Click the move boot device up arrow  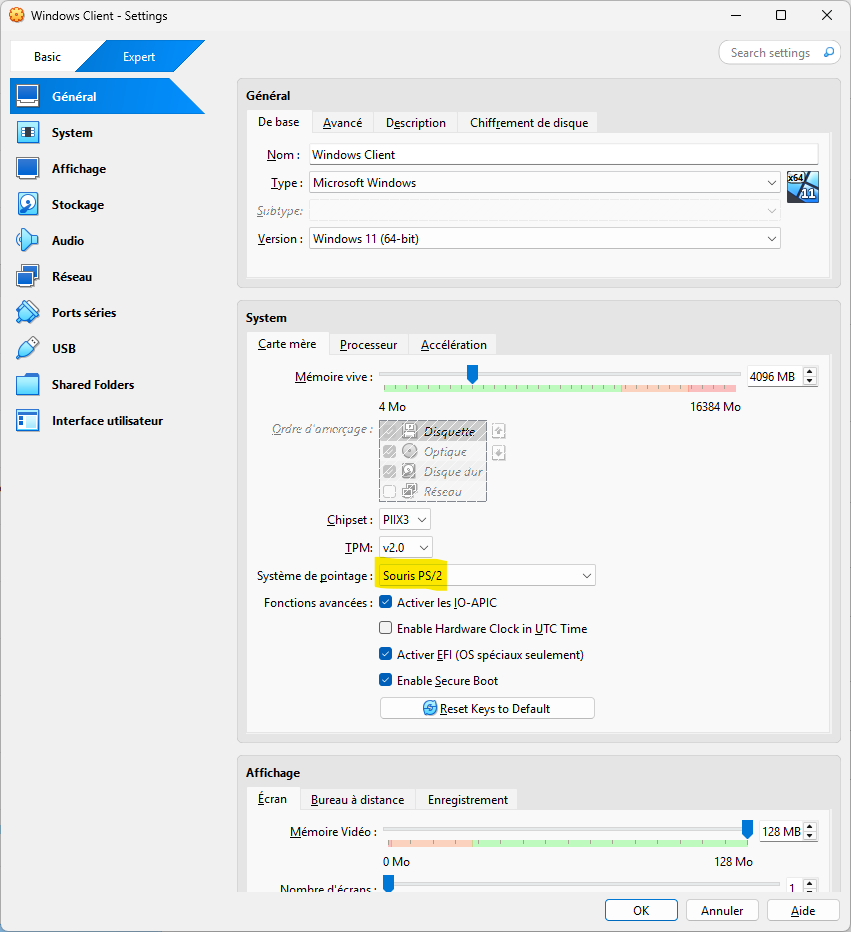coord(499,430)
